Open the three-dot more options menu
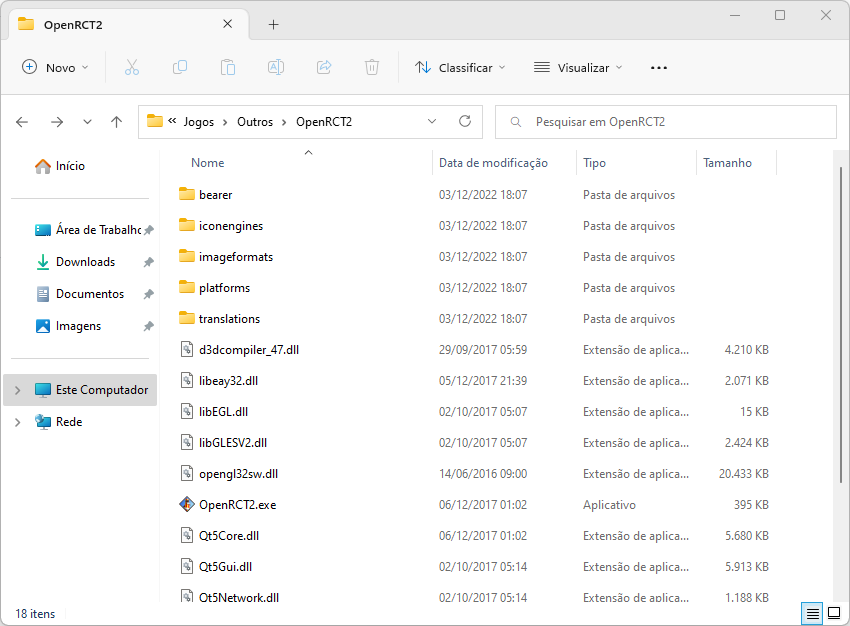This screenshot has width=850, height=626. 659,68
